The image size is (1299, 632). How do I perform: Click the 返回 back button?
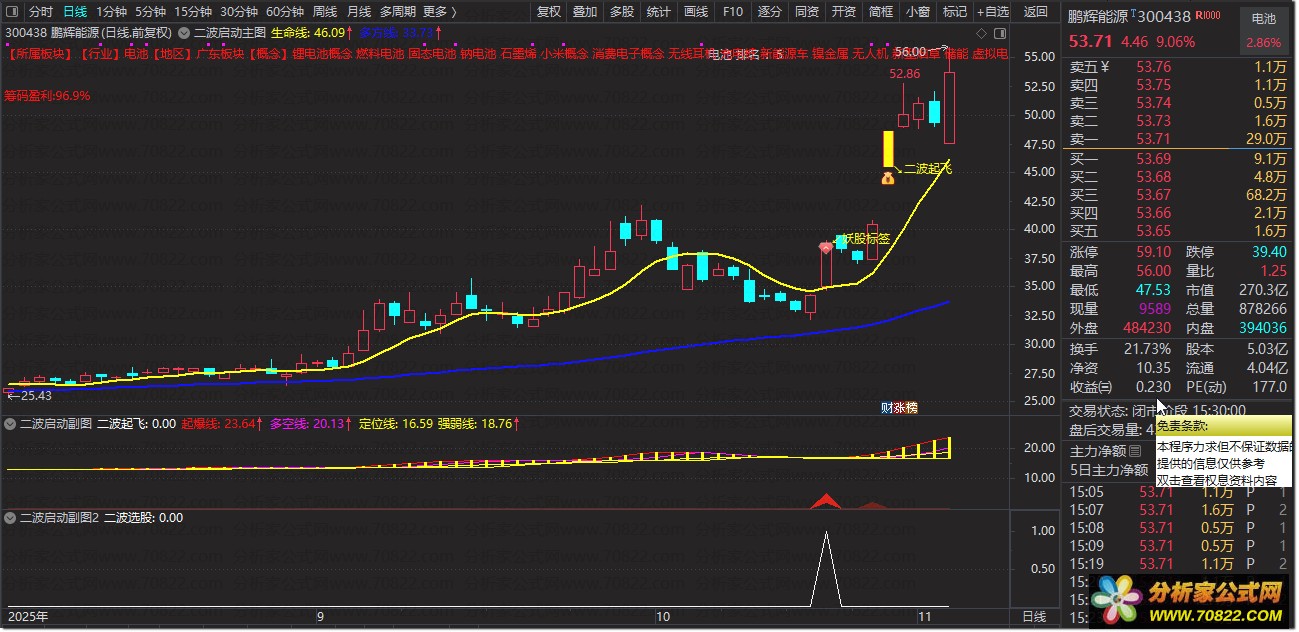[x=1036, y=12]
